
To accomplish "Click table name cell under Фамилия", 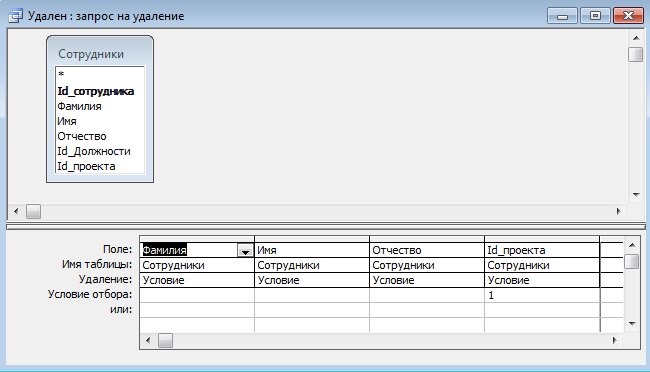I will pyautogui.click(x=197, y=265).
